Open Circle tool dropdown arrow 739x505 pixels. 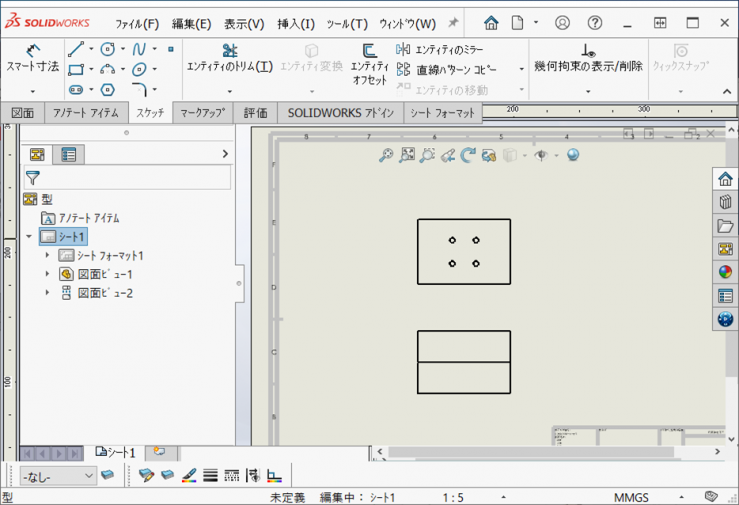123,49
